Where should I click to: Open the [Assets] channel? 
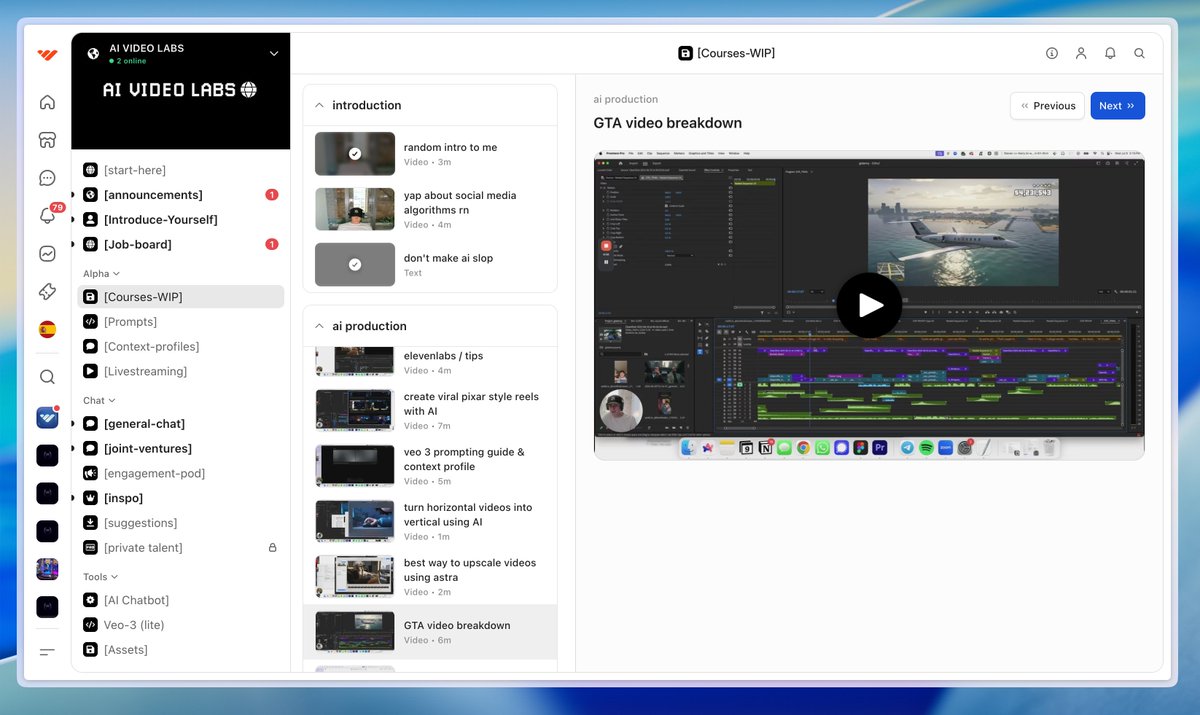tap(180, 650)
